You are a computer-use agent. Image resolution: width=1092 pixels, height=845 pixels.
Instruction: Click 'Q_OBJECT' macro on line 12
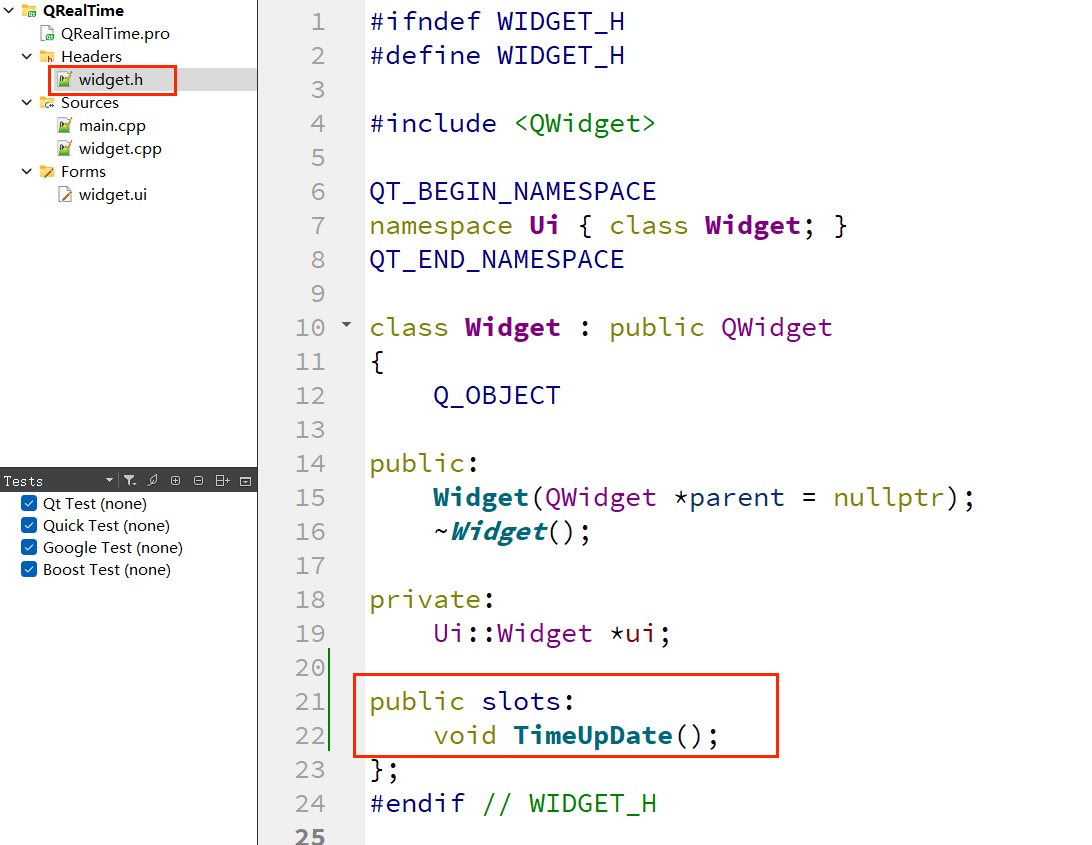497,396
